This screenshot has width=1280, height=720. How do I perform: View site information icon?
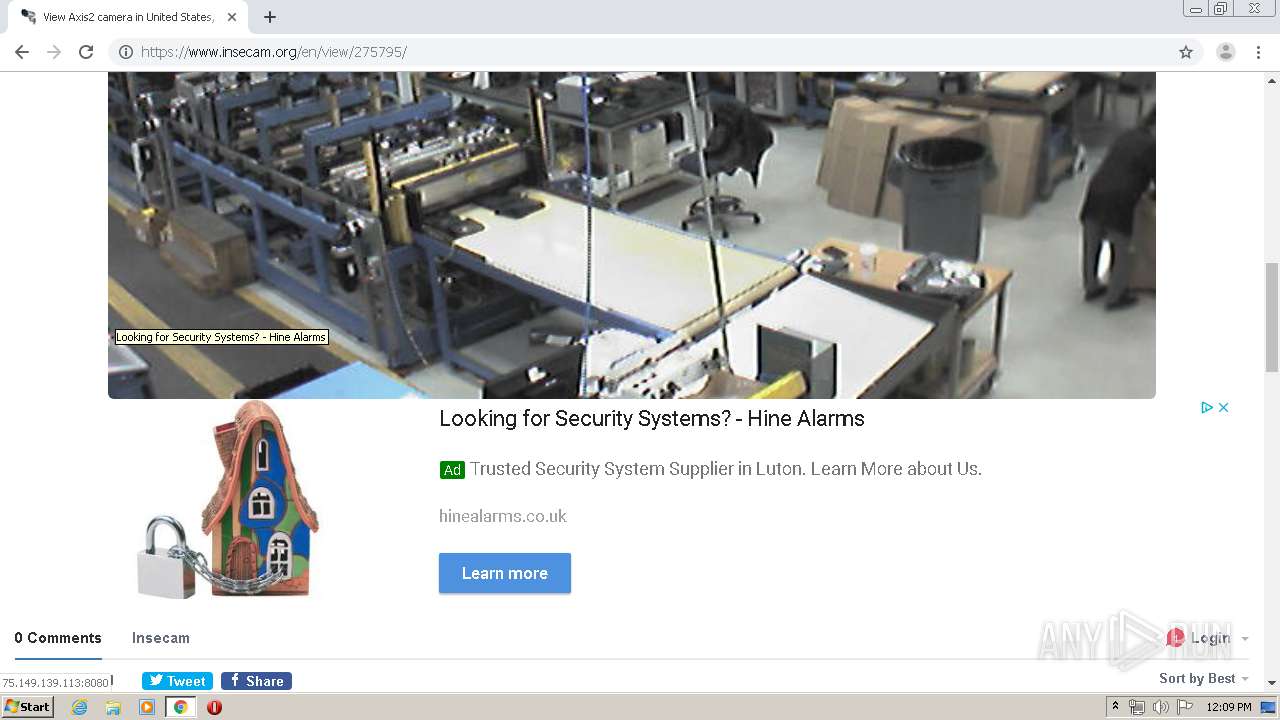coord(125,52)
